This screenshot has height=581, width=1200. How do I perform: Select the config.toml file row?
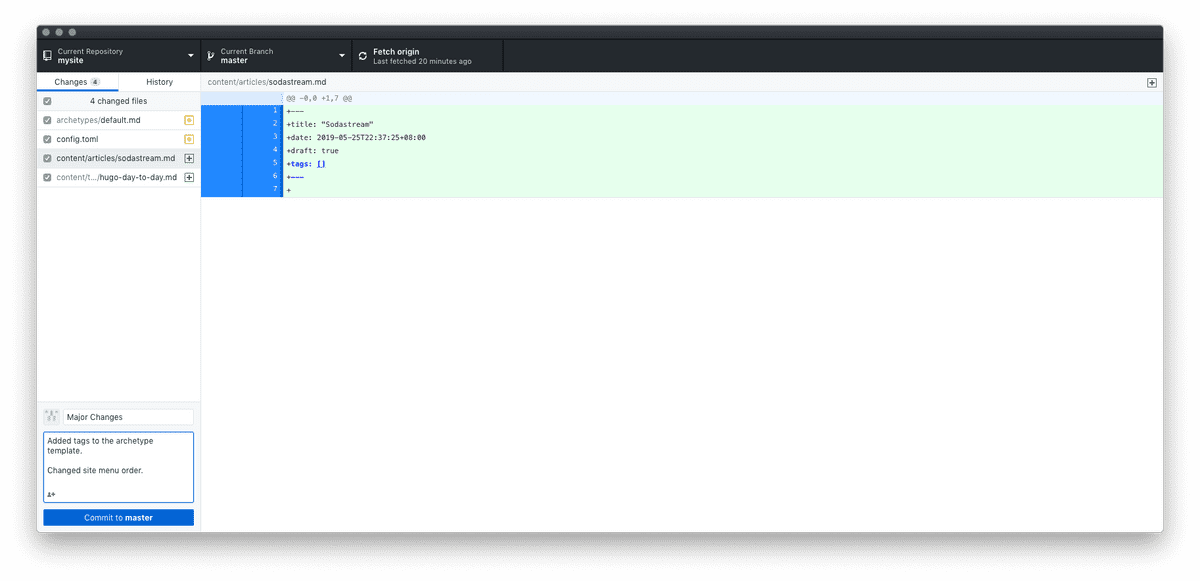(119, 139)
